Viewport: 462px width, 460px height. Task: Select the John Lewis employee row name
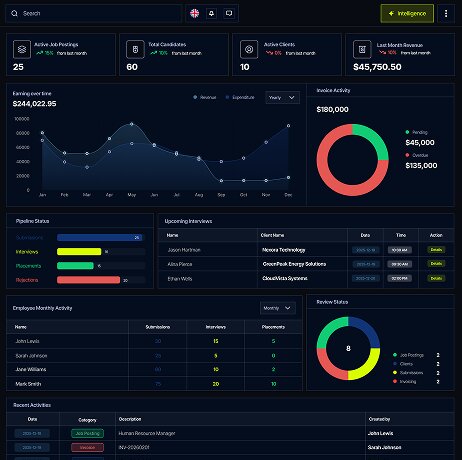pos(27,341)
